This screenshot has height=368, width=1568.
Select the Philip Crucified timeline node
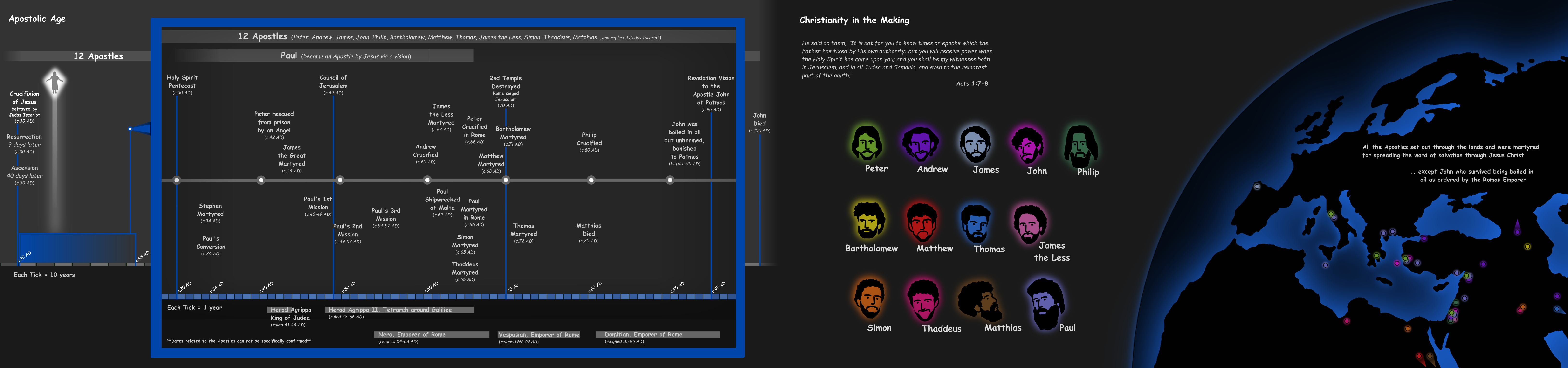[x=591, y=180]
